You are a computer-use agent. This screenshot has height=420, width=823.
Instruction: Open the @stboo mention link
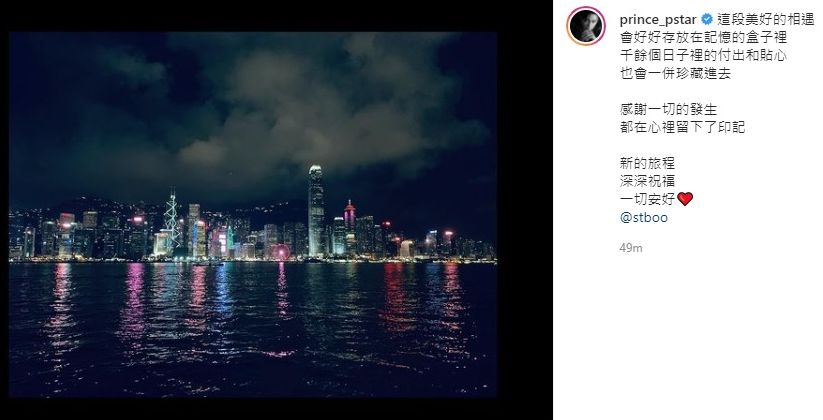(643, 217)
